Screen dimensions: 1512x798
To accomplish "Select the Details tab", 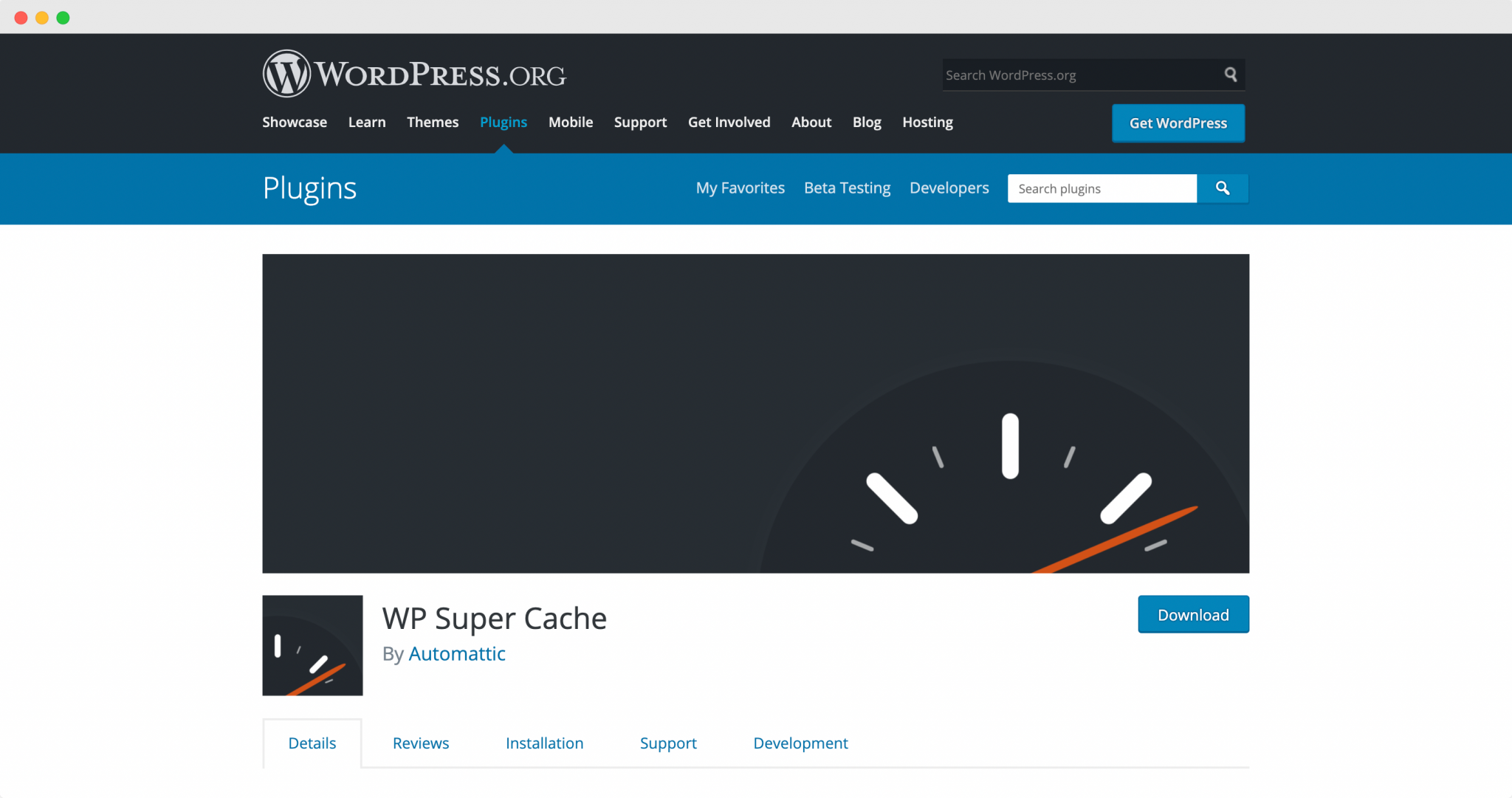I will point(312,743).
